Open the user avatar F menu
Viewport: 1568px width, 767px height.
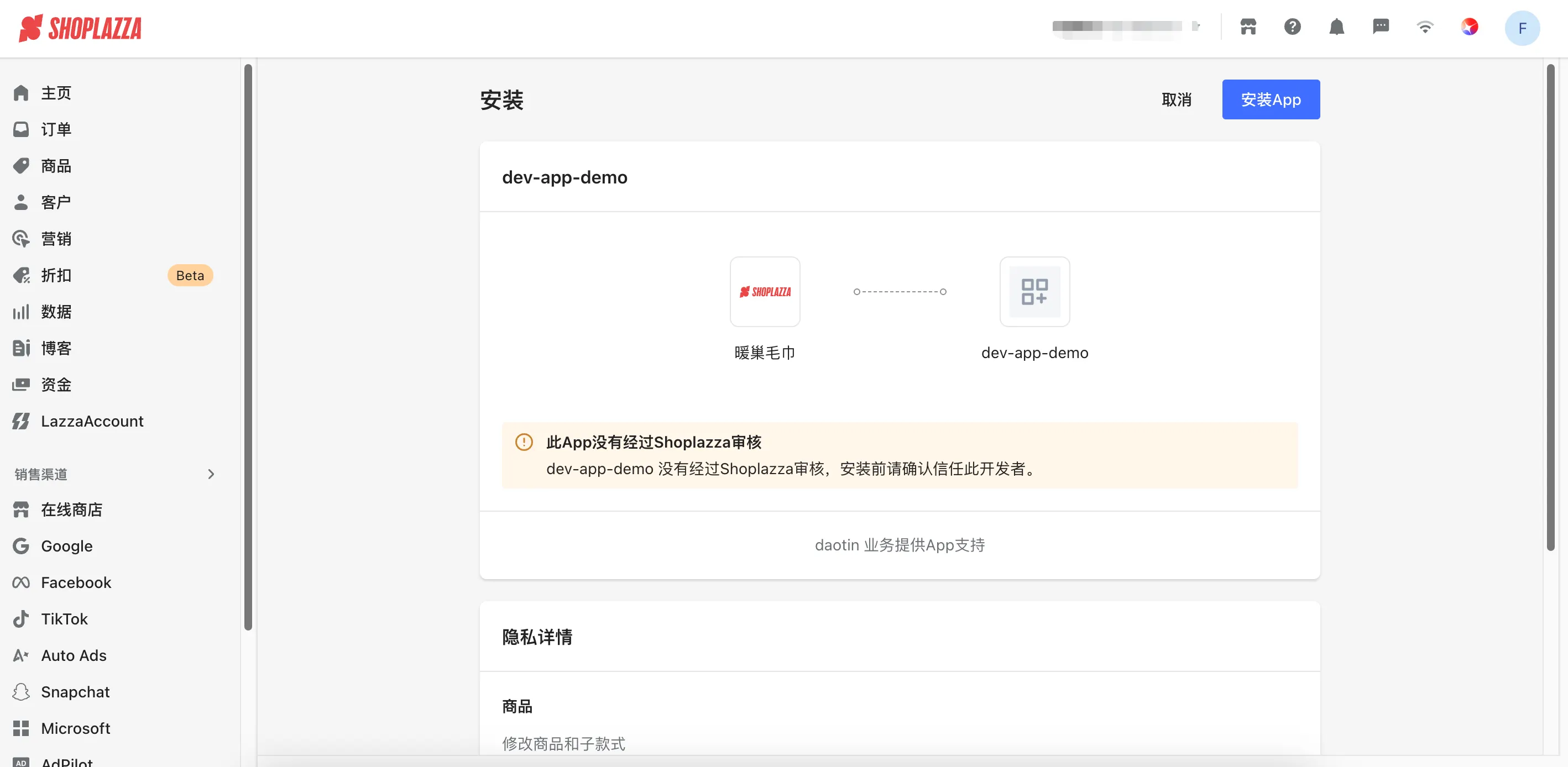click(x=1522, y=28)
